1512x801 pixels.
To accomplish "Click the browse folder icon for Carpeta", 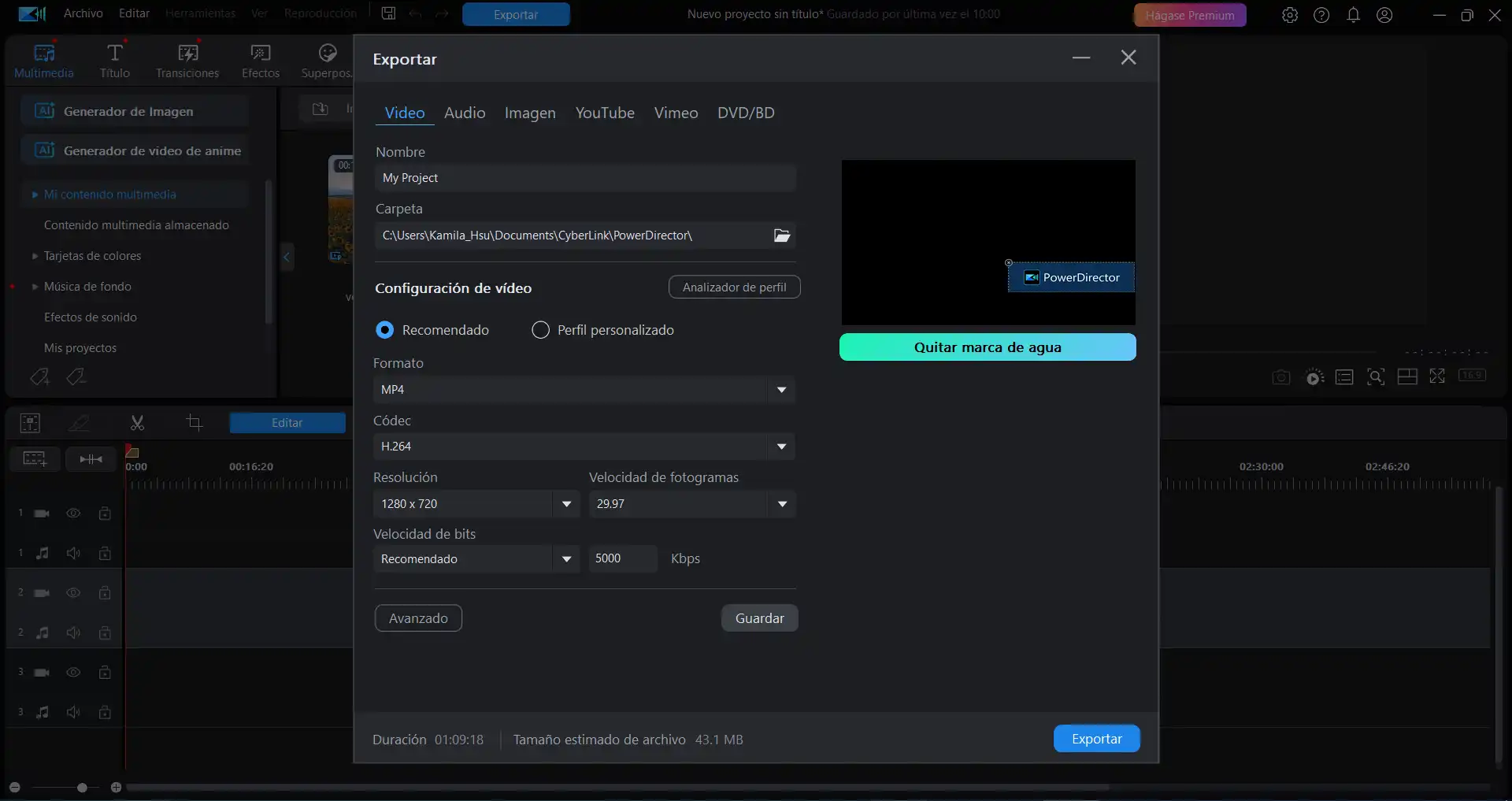I will click(x=782, y=235).
